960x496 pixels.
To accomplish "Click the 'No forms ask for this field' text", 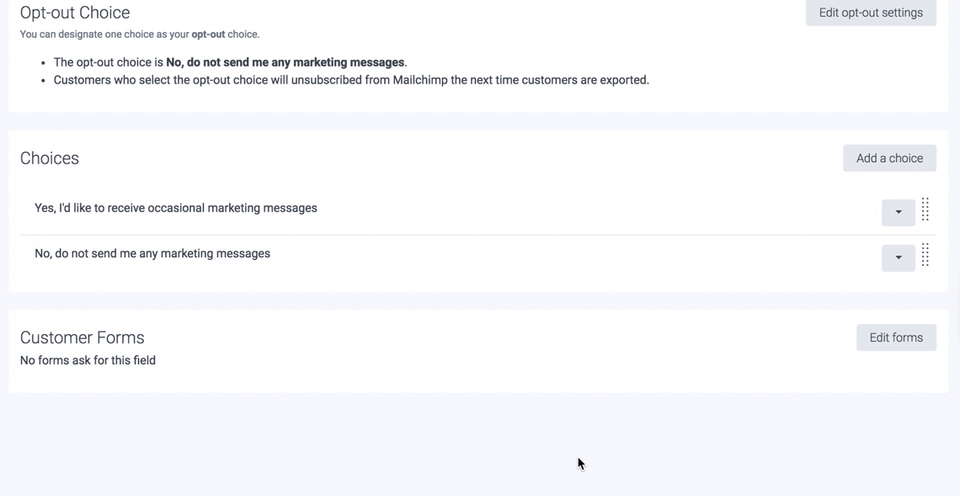I will pyautogui.click(x=88, y=360).
